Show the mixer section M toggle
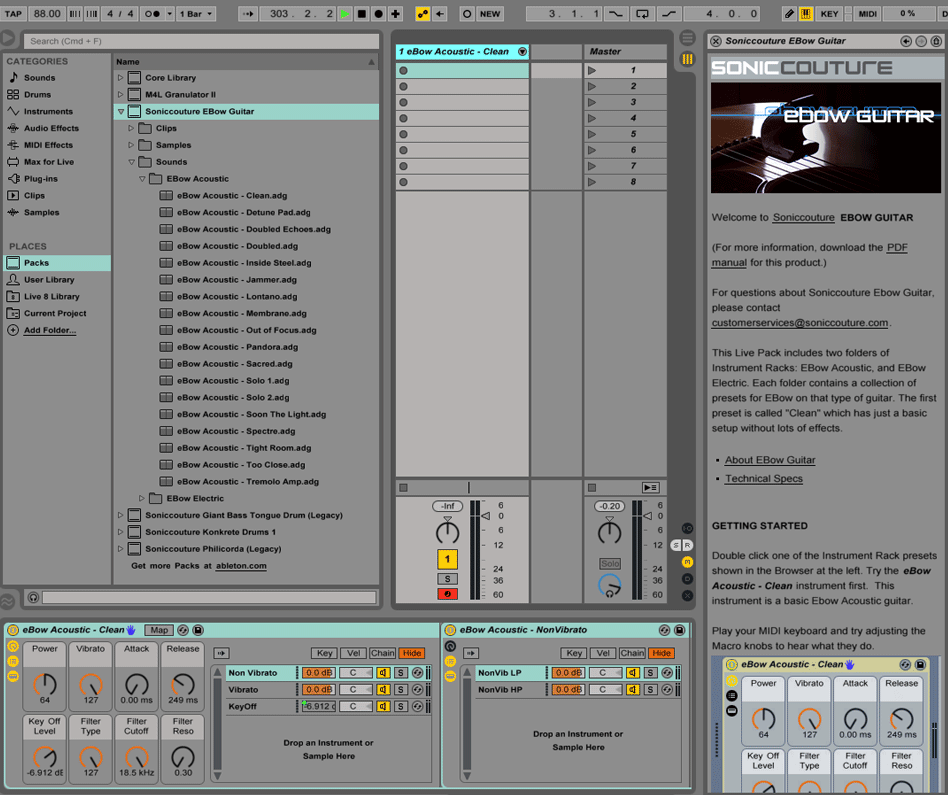 click(687, 562)
